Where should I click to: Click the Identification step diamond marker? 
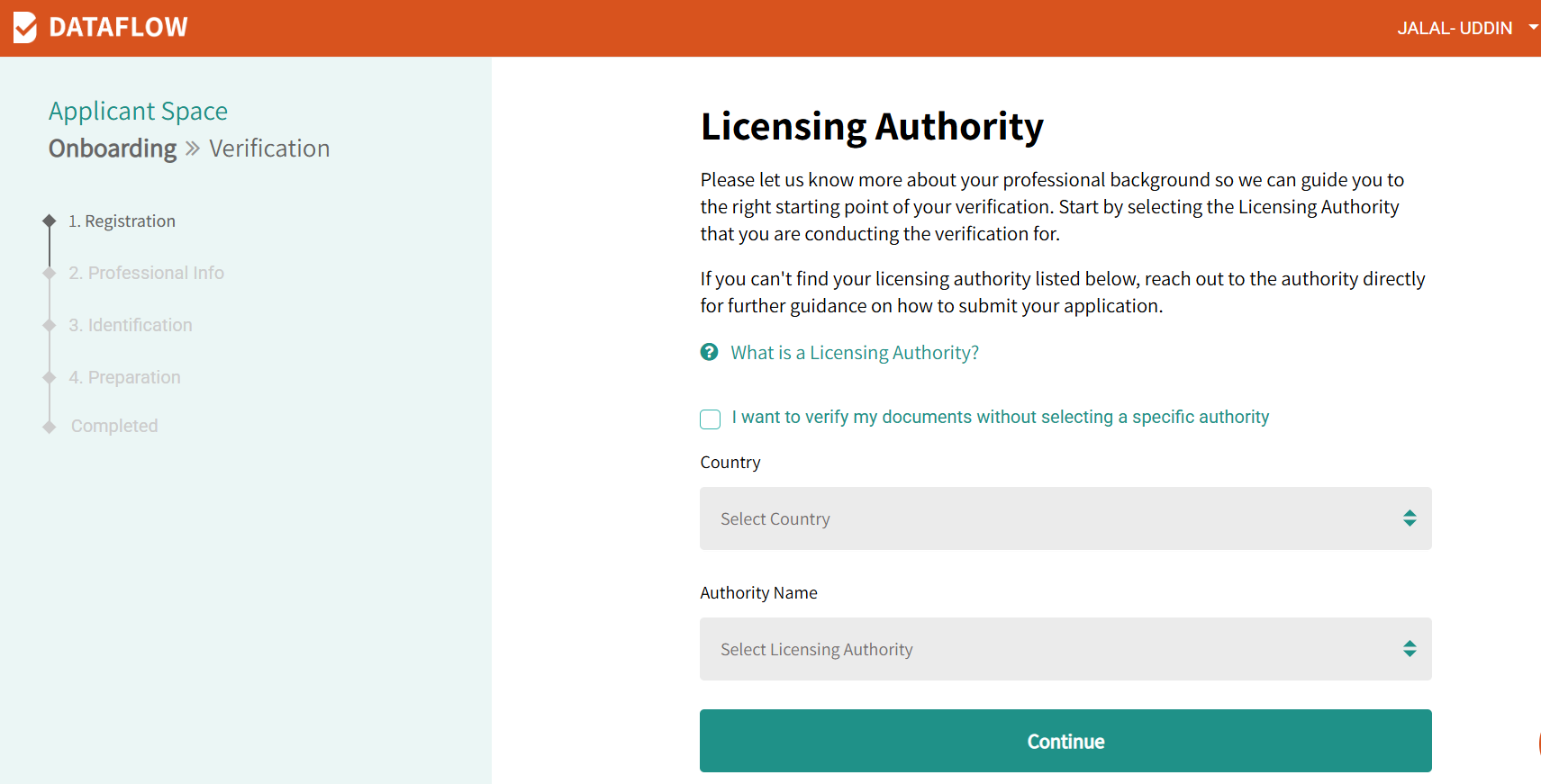click(x=50, y=325)
